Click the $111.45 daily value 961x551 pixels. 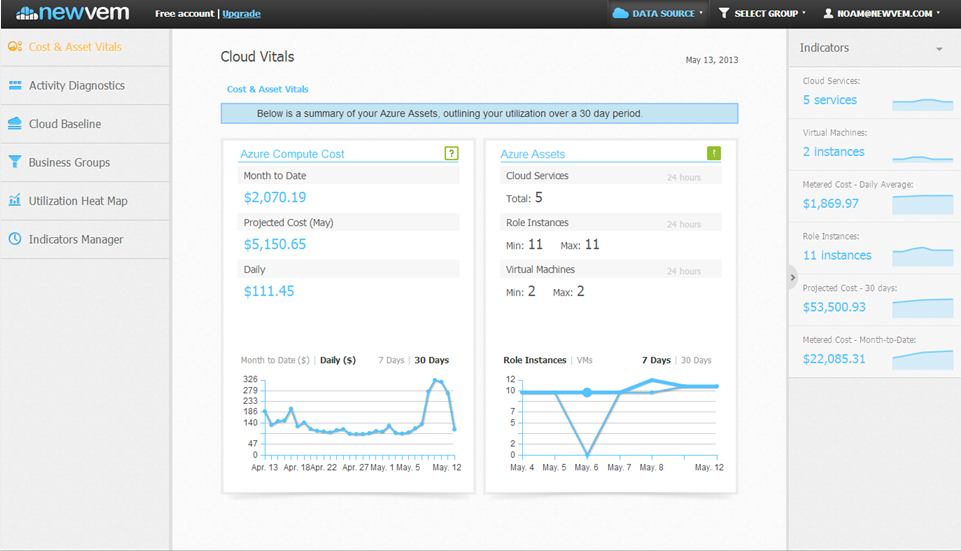[269, 291]
